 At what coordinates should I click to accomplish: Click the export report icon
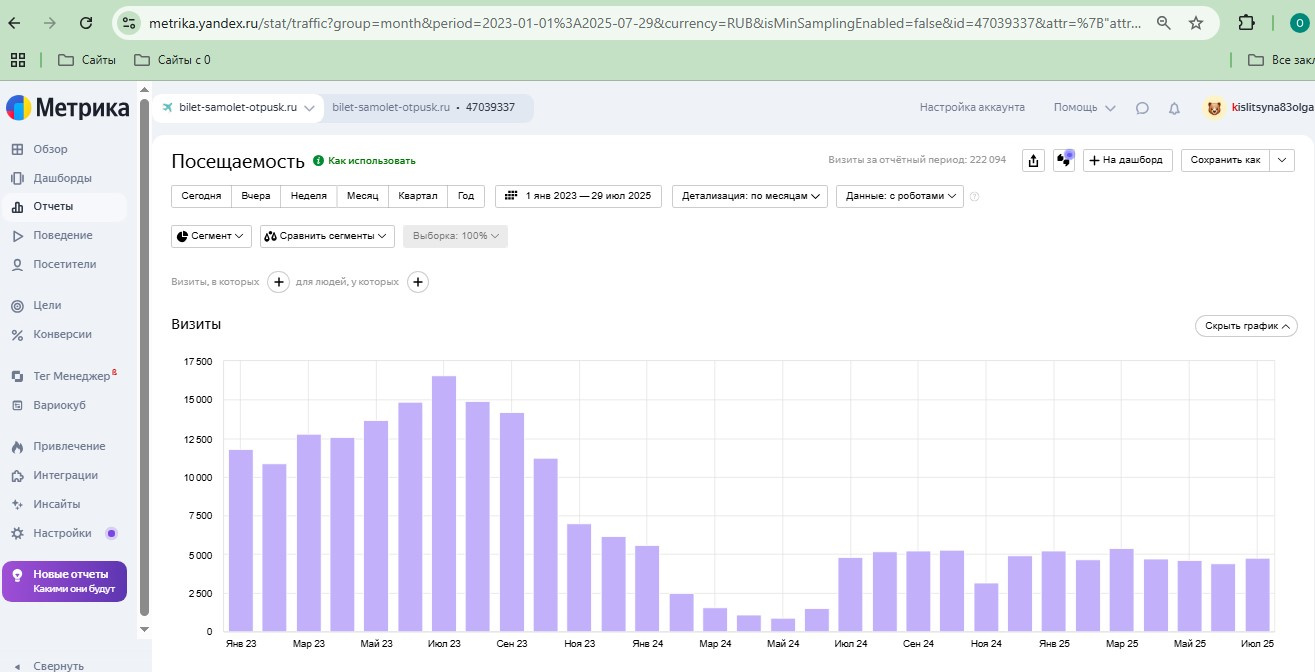[x=1033, y=160]
